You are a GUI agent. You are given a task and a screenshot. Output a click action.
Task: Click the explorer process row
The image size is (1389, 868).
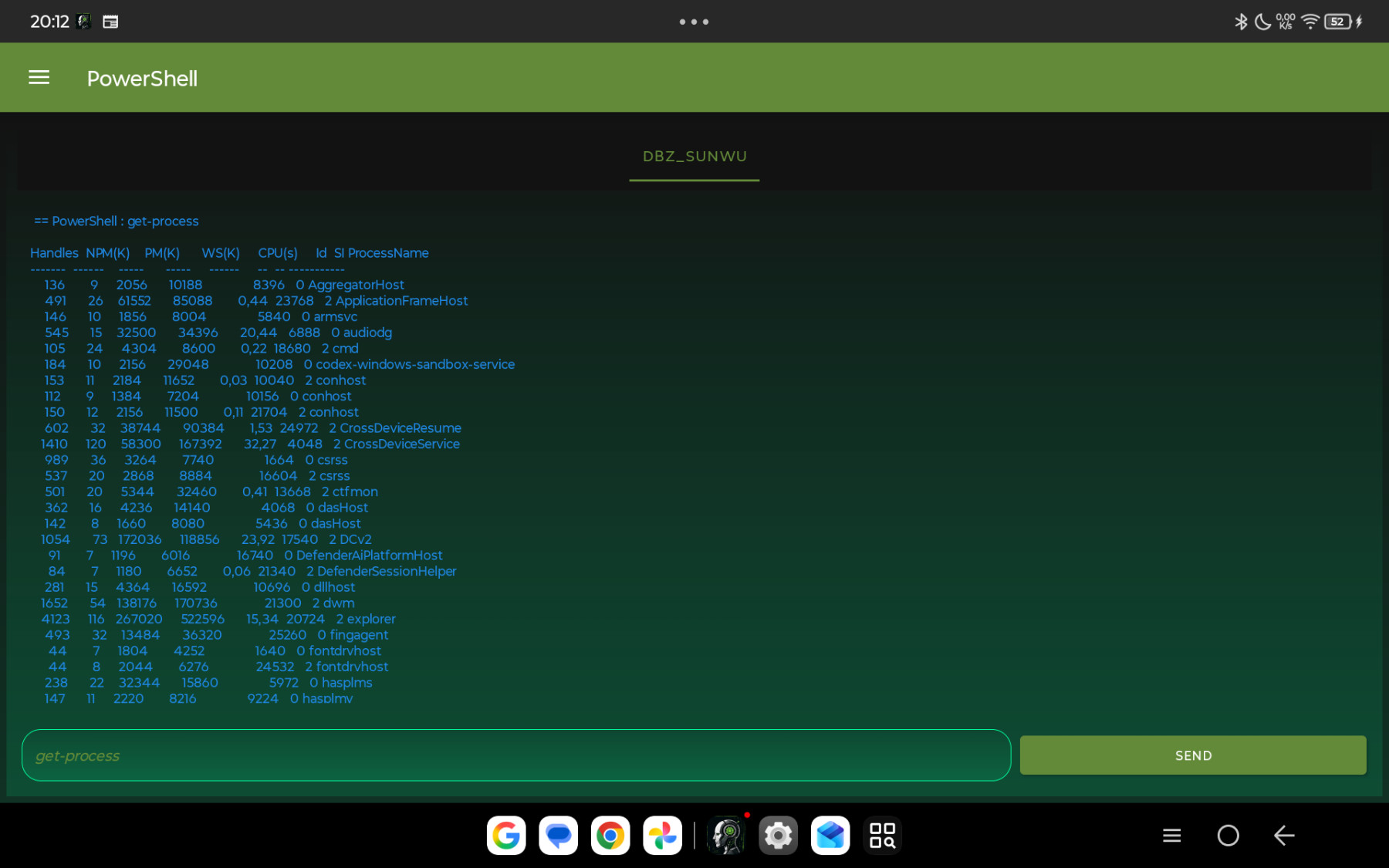coord(218,620)
